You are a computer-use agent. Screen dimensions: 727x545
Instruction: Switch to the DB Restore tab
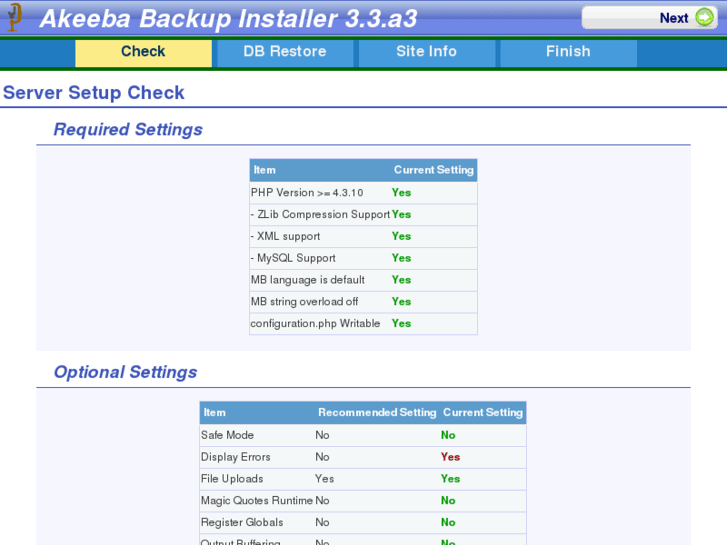click(x=285, y=51)
